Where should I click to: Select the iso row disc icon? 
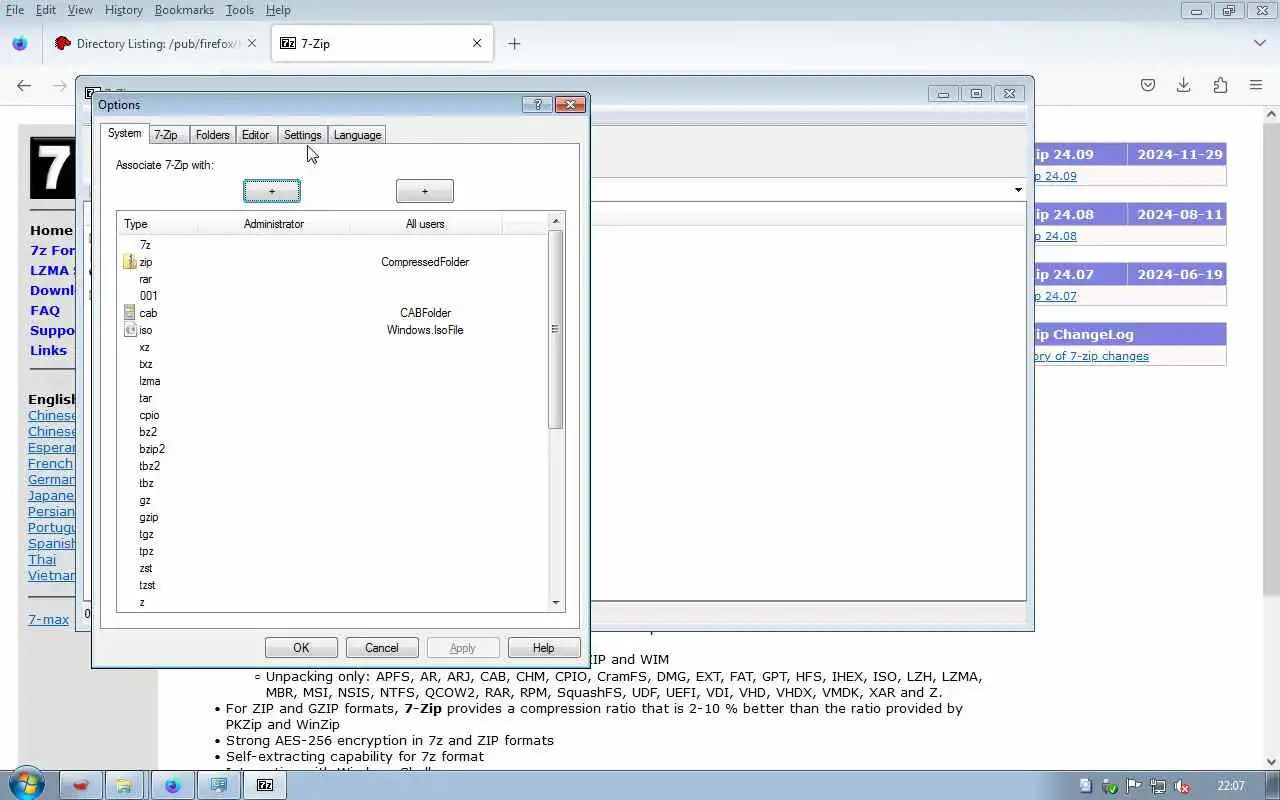tap(130, 330)
